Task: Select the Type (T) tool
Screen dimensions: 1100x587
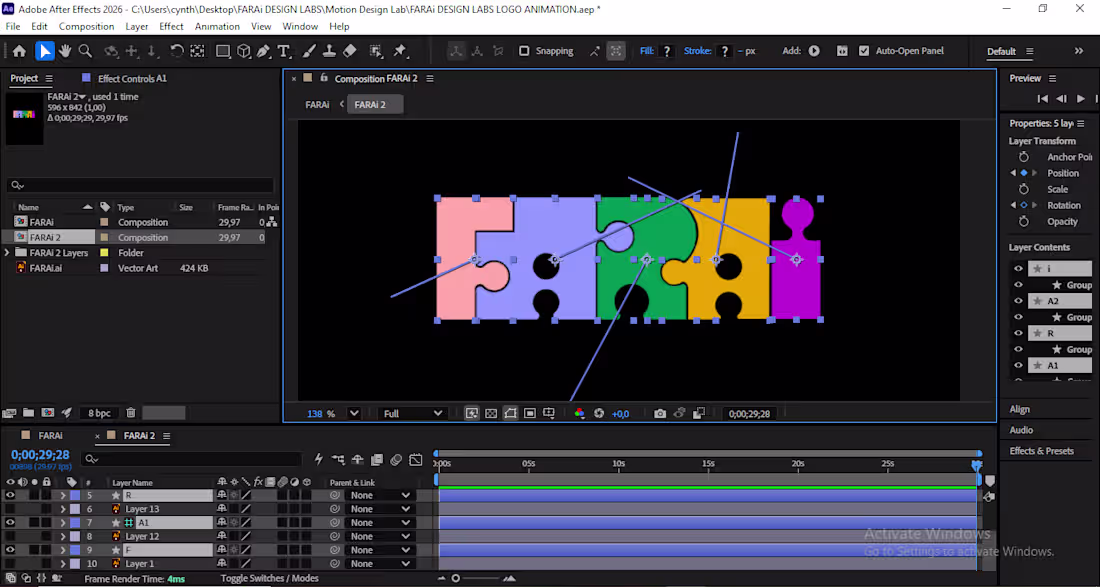Action: 283,51
